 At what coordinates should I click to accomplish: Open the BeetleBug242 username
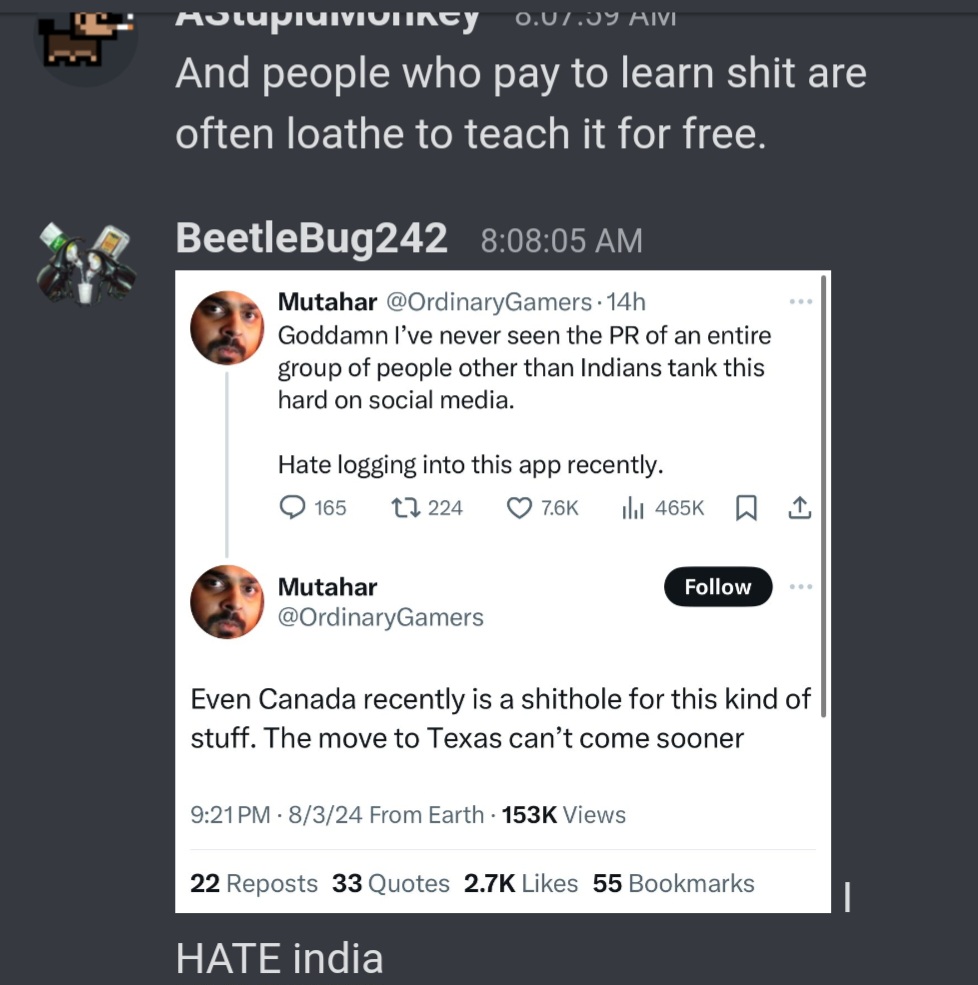click(x=311, y=239)
